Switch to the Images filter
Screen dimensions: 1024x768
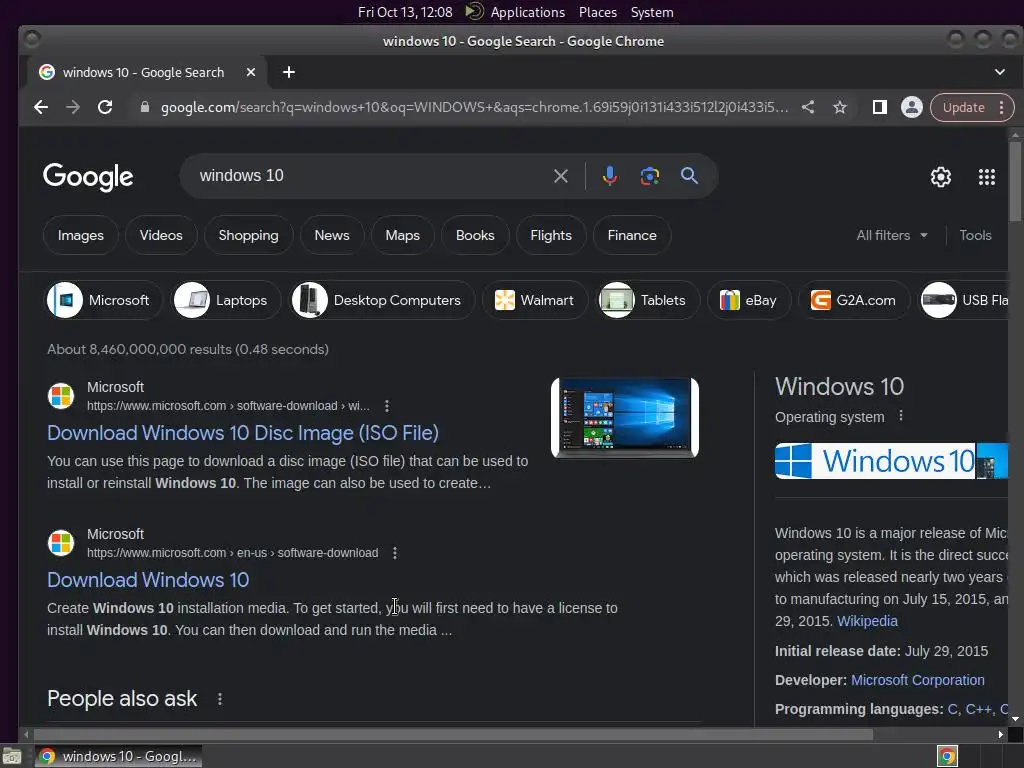click(x=80, y=235)
